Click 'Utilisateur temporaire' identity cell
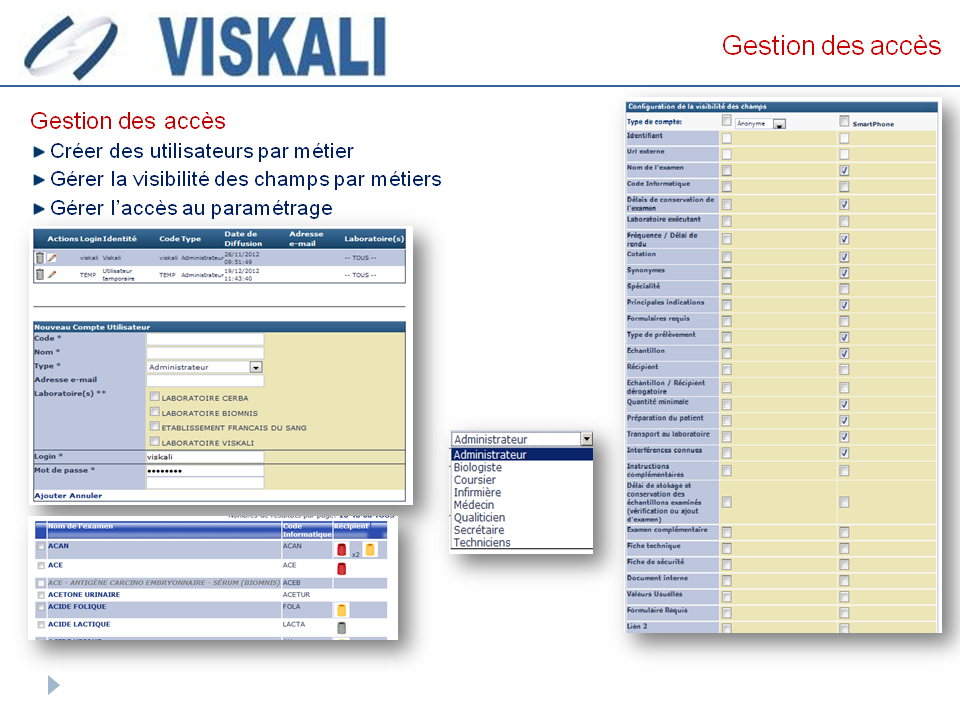The image size is (960, 720). pos(118,274)
